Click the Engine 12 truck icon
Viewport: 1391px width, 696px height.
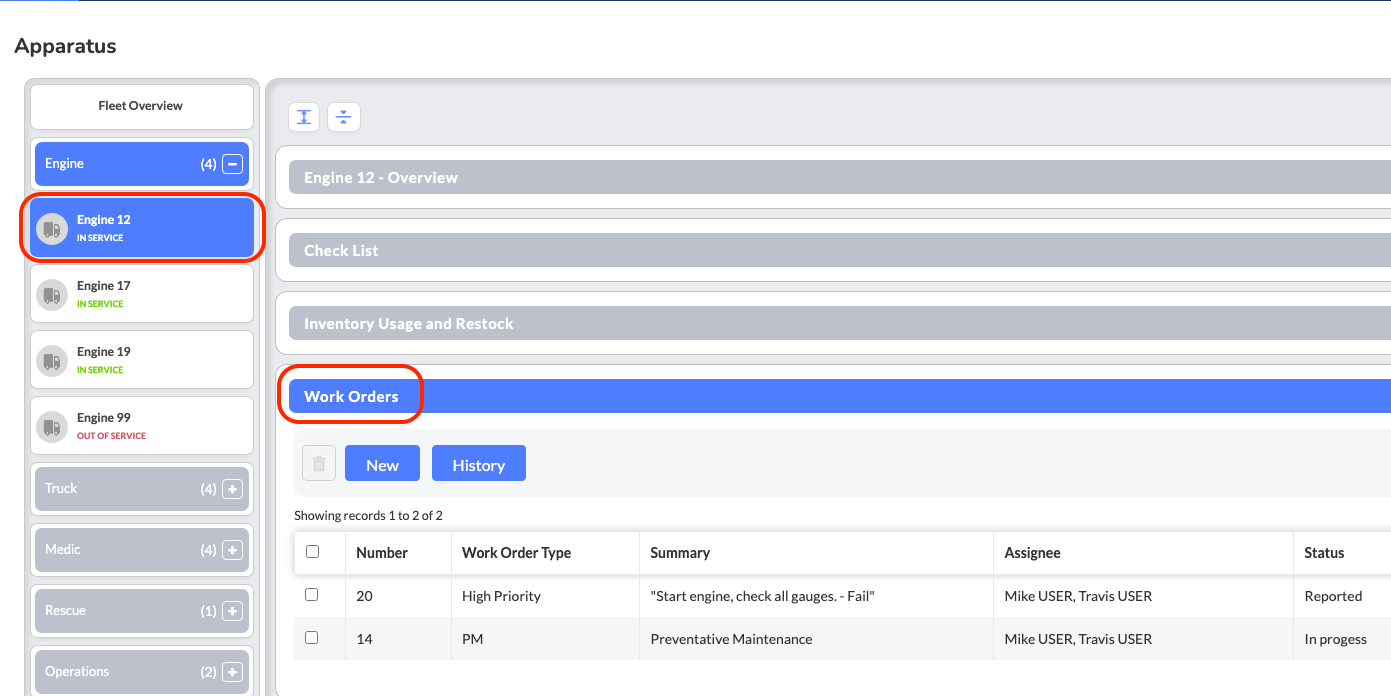tap(52, 228)
